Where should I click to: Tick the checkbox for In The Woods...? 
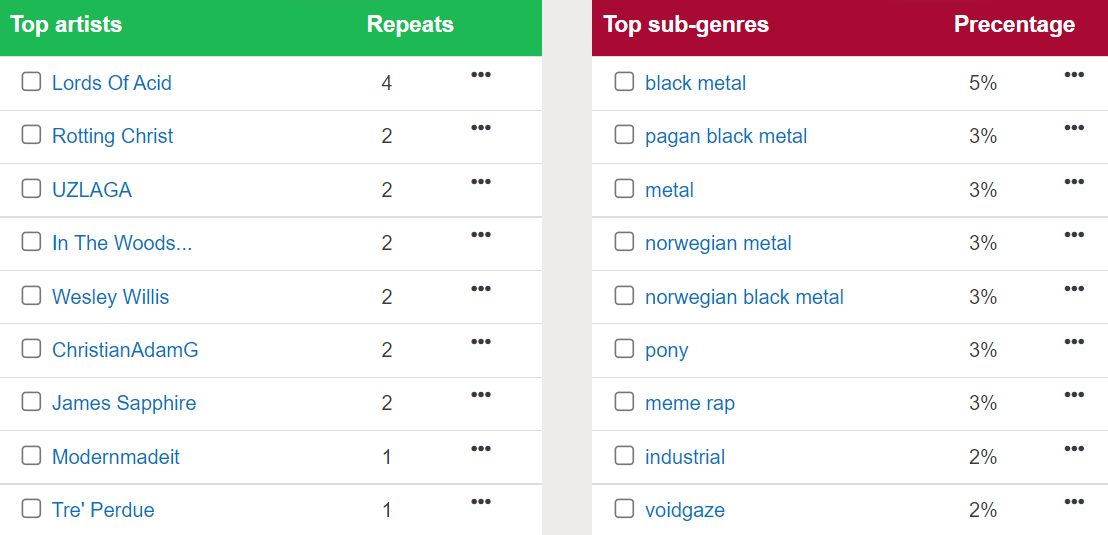(32, 242)
